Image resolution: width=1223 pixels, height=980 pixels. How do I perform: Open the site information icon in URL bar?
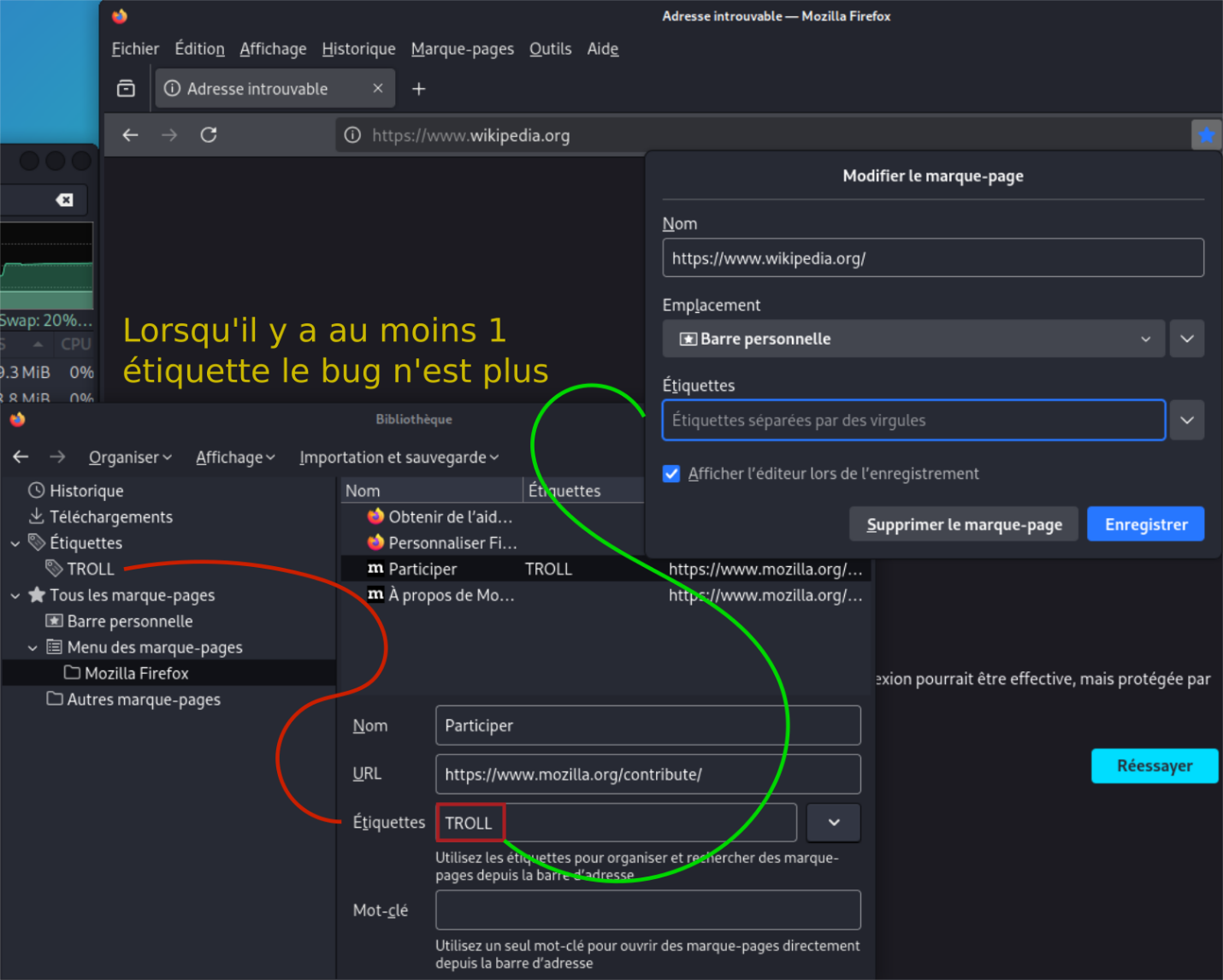pos(352,135)
